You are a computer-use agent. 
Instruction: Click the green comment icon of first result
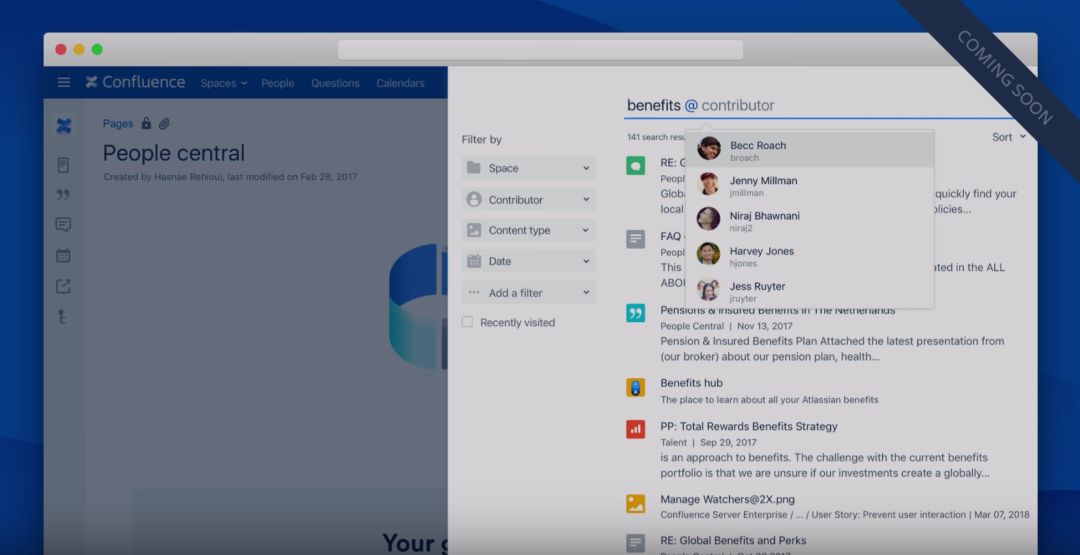[636, 165]
